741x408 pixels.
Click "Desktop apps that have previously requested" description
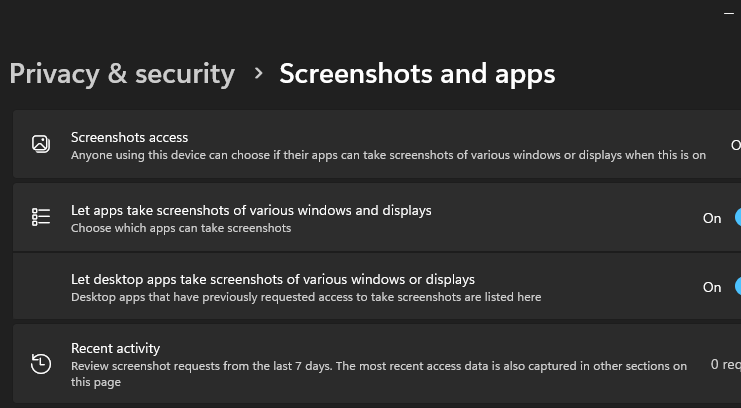click(x=306, y=297)
